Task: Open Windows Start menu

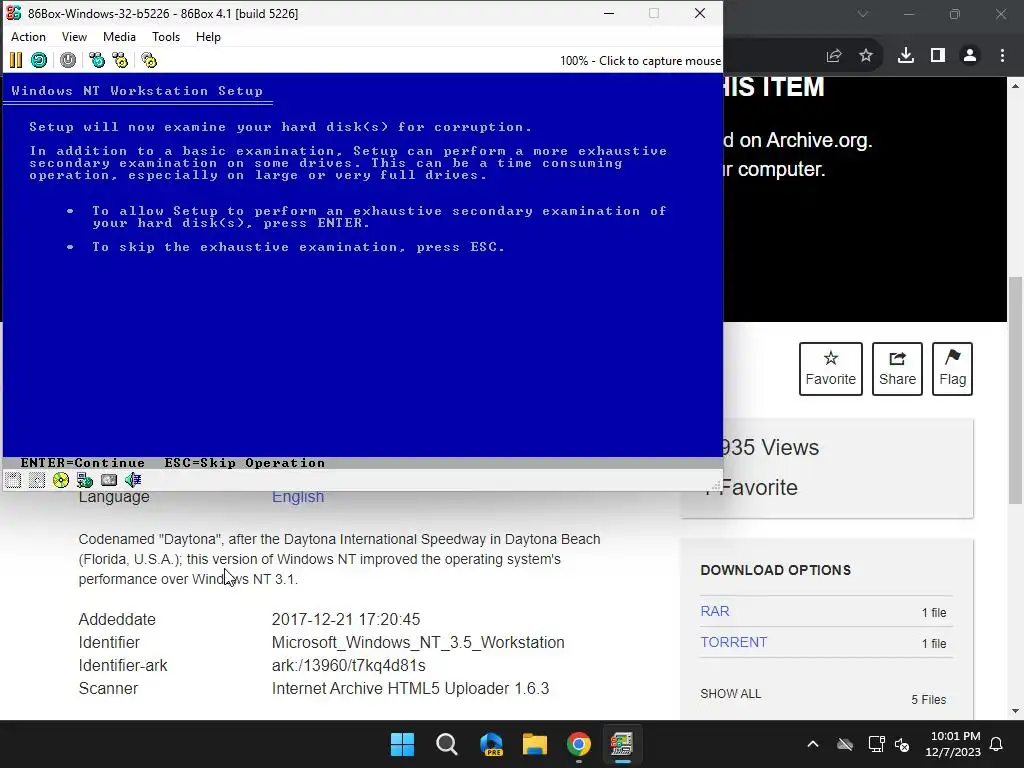Action: 402,744
